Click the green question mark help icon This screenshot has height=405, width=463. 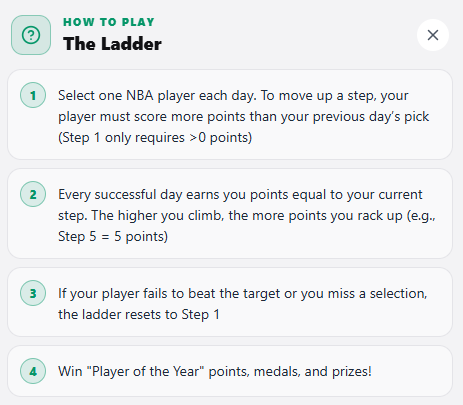pyautogui.click(x=31, y=35)
